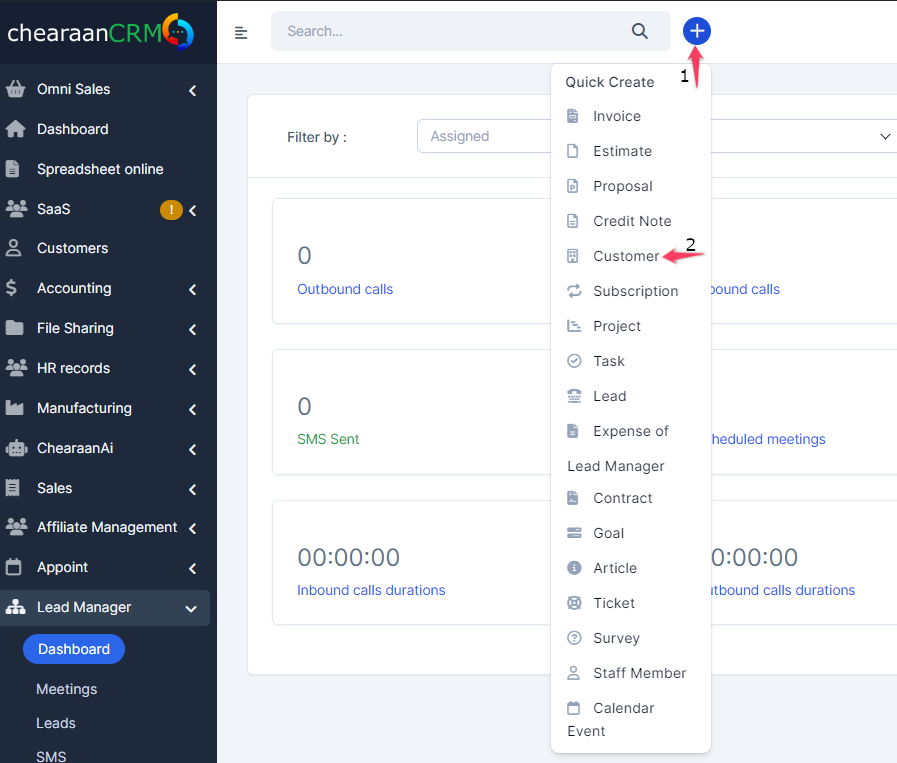Expand the HR records submenu

[x=192, y=369]
